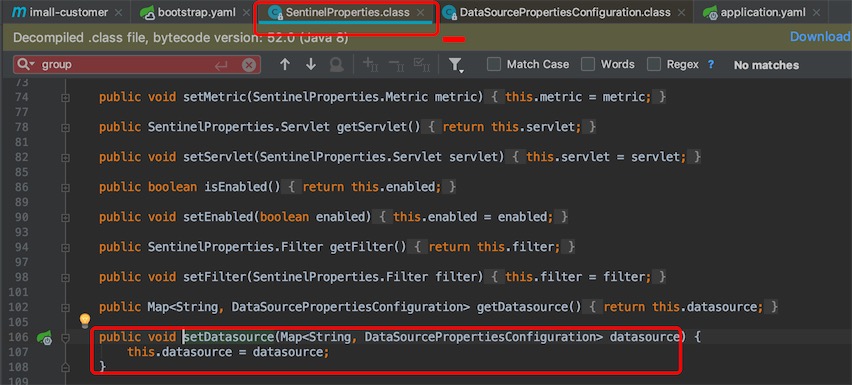Enable Words checkbox

point(587,65)
